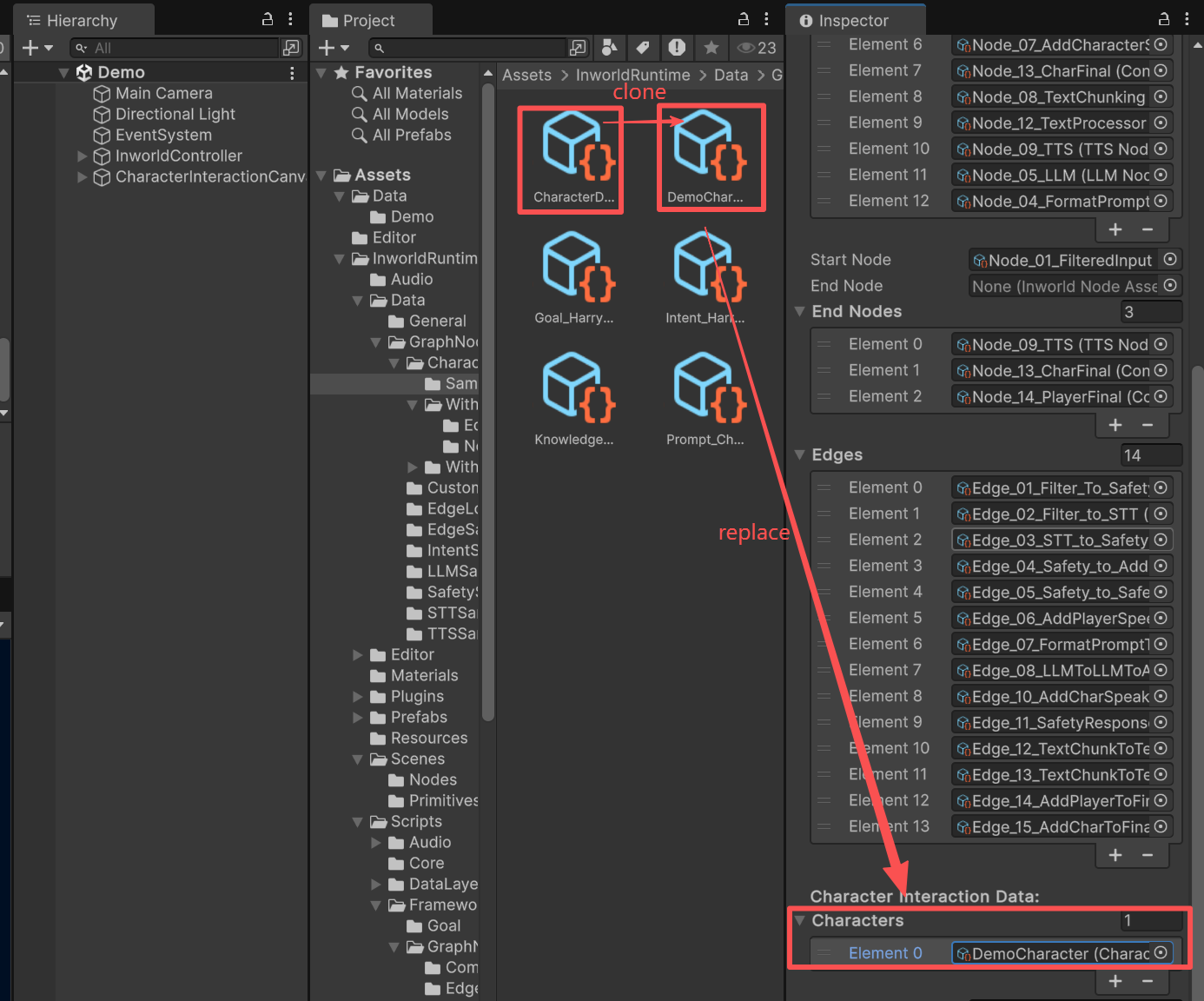The width and height of the screenshot is (1204, 1001).
Task: Open picker for DemoCharacter element
Action: 1161,953
